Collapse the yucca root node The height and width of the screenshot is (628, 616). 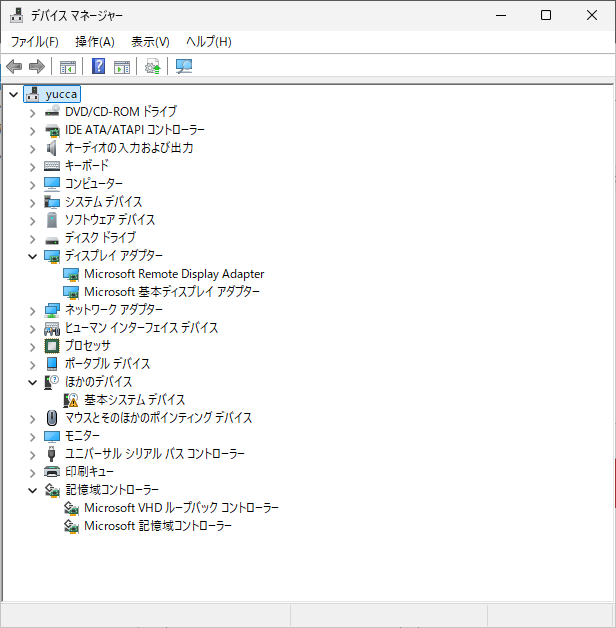14,95
